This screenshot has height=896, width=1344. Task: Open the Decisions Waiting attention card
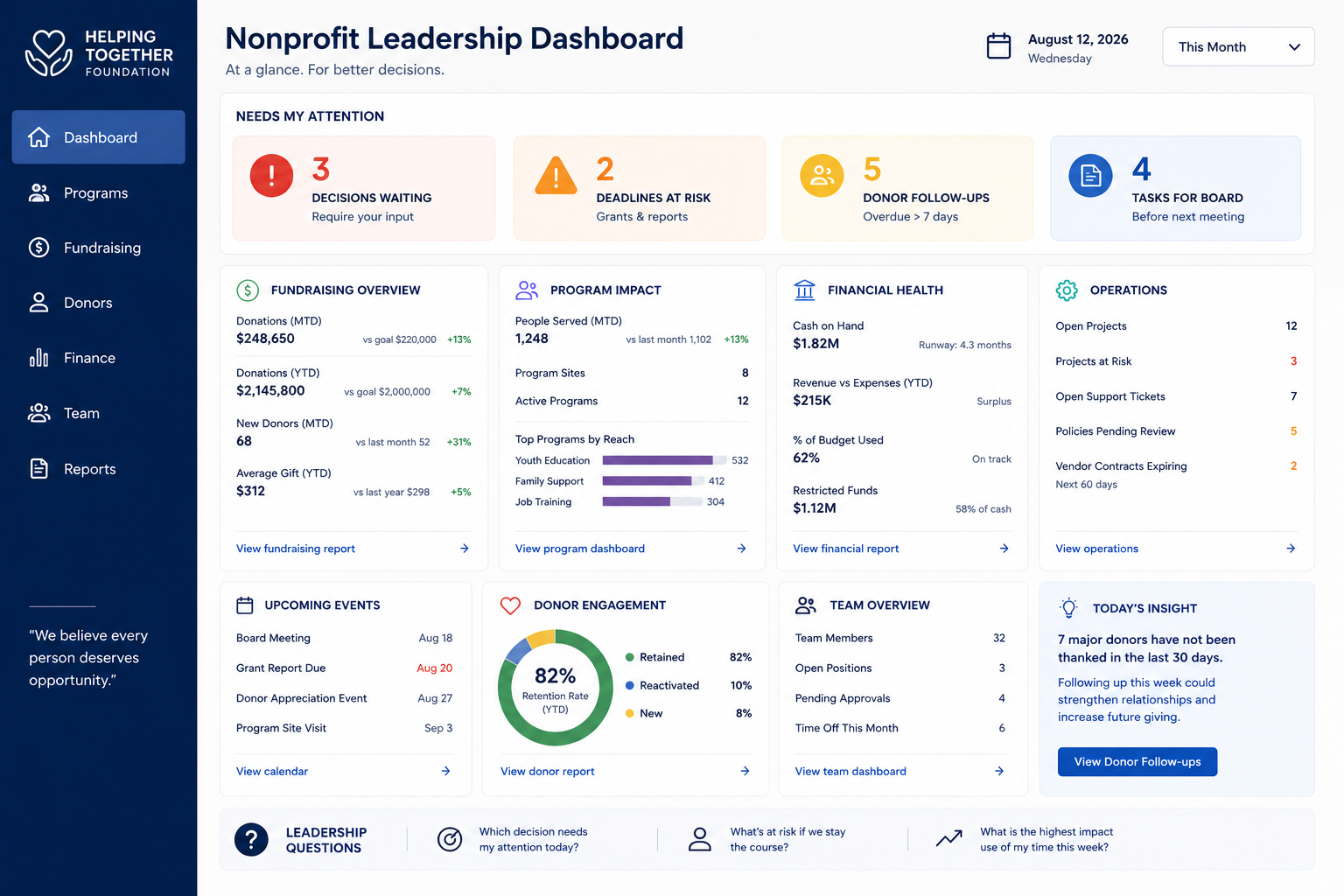pyautogui.click(x=364, y=188)
